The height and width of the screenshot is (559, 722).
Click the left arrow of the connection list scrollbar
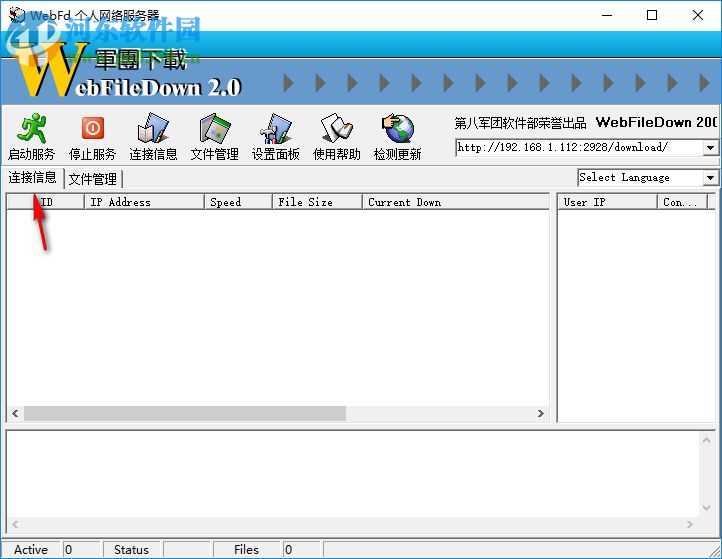(x=15, y=413)
